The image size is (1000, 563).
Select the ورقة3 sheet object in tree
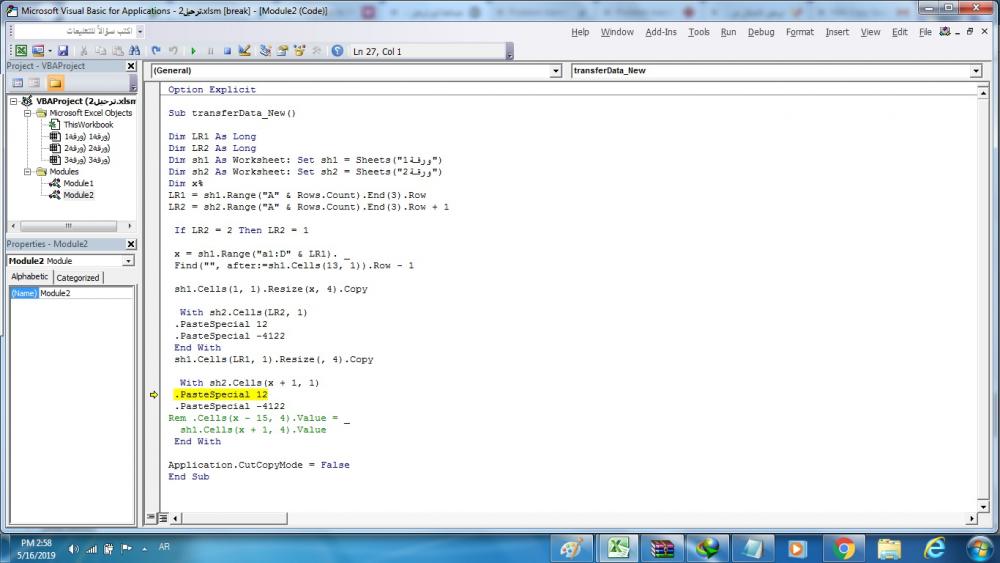87,159
